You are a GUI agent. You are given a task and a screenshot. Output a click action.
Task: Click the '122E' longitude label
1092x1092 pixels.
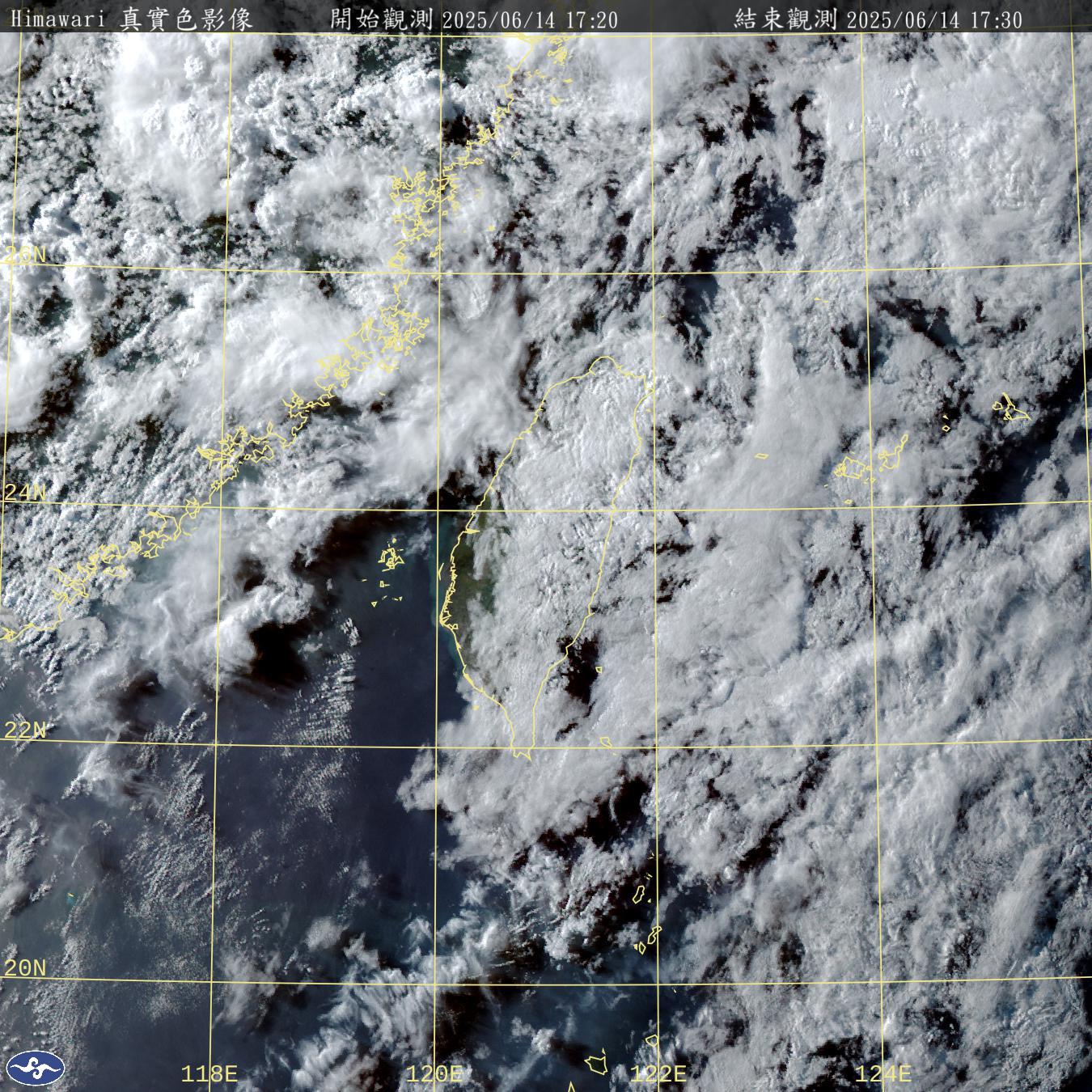pyautogui.click(x=658, y=1074)
